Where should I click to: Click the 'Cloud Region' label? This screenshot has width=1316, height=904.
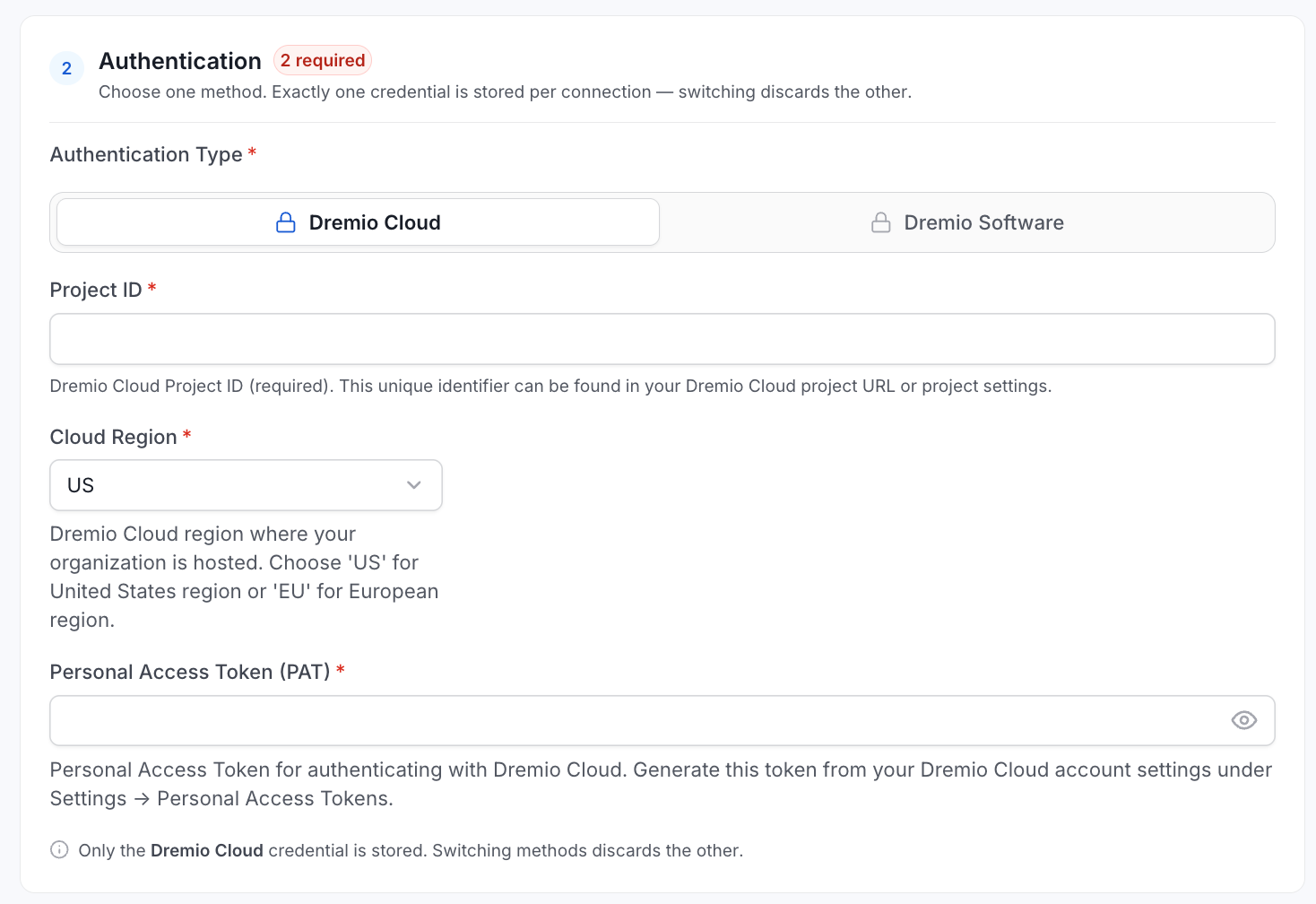113,437
